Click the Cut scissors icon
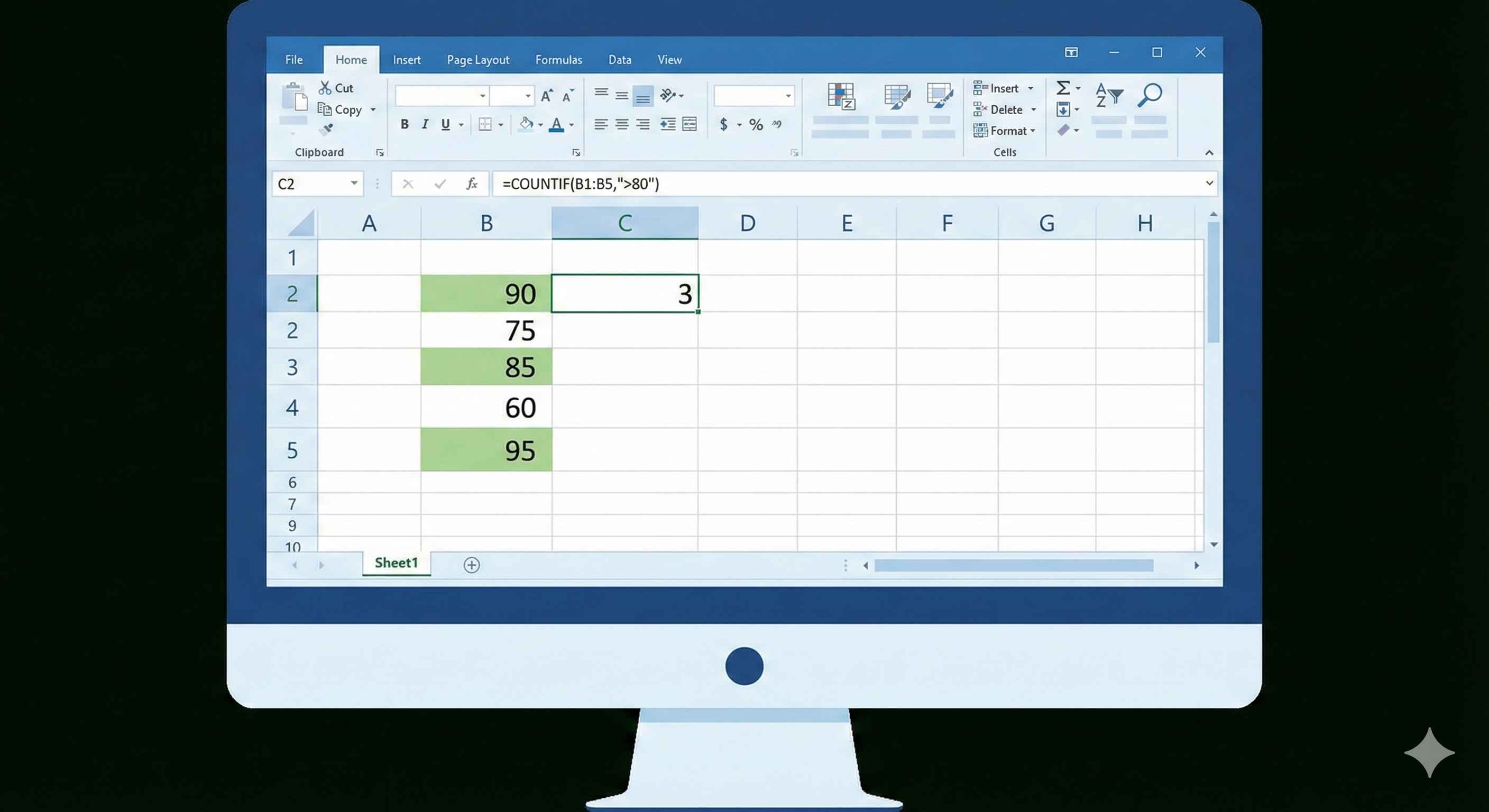1489x812 pixels. click(x=325, y=88)
